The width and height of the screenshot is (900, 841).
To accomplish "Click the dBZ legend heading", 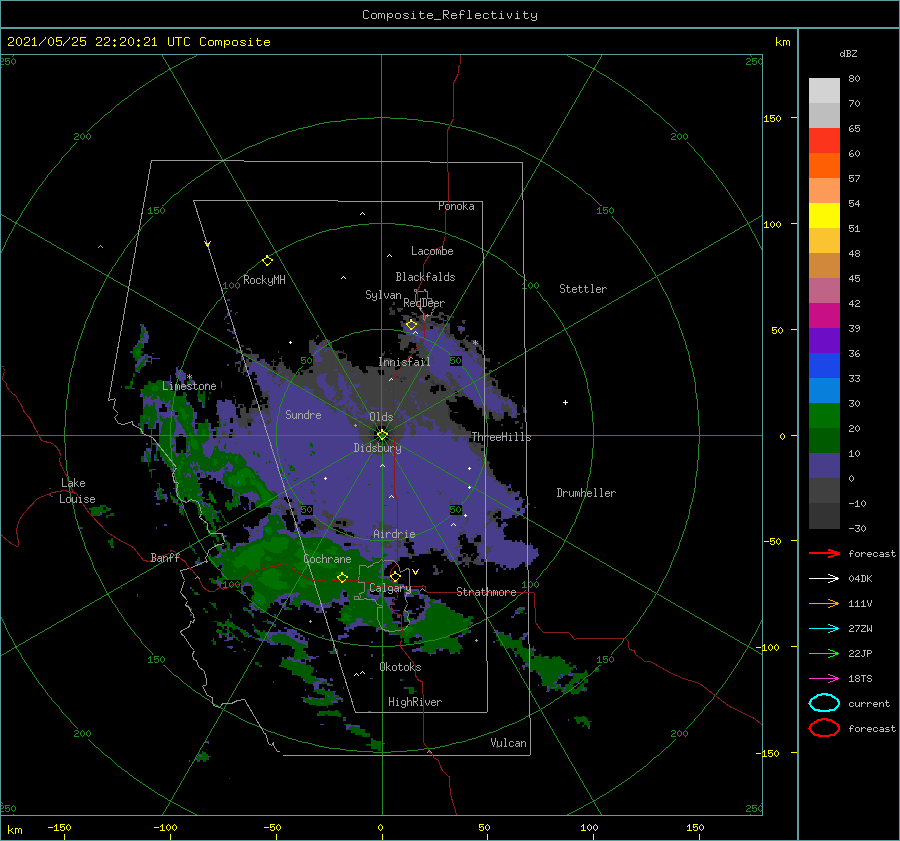I will [x=848, y=53].
